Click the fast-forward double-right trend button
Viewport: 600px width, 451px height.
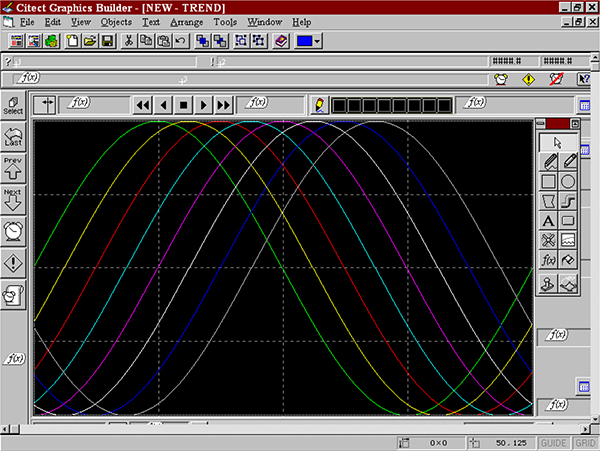pos(223,105)
